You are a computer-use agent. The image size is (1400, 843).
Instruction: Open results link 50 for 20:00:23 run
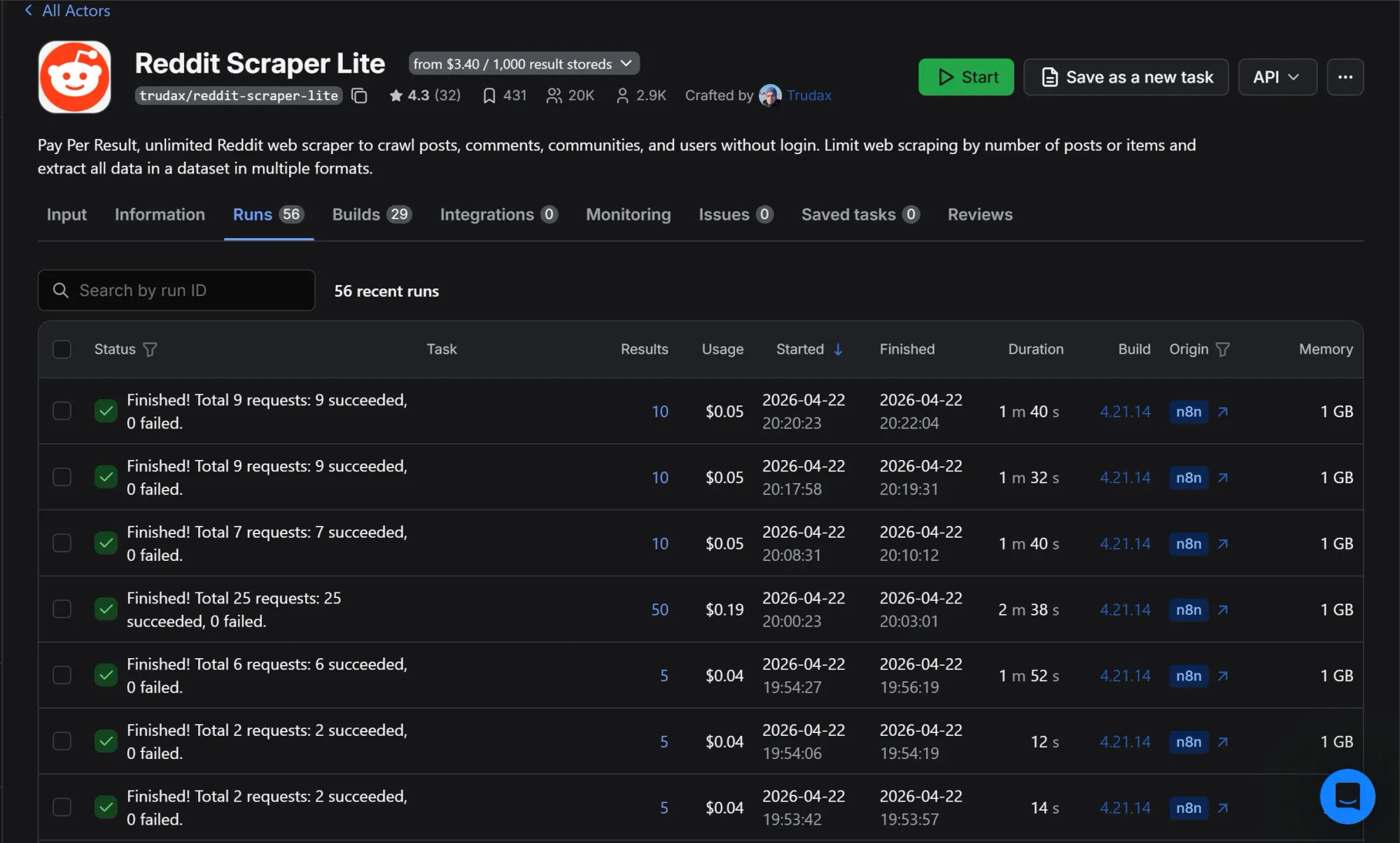click(659, 610)
